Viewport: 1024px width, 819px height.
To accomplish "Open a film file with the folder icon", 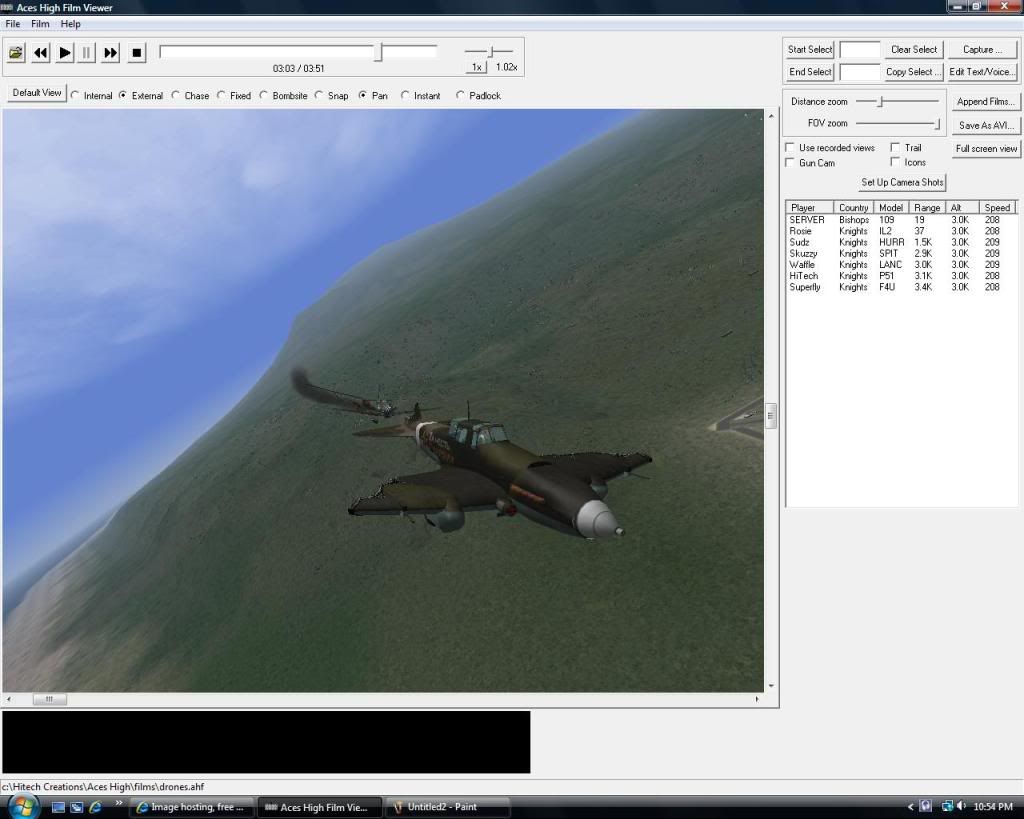I will coord(16,52).
